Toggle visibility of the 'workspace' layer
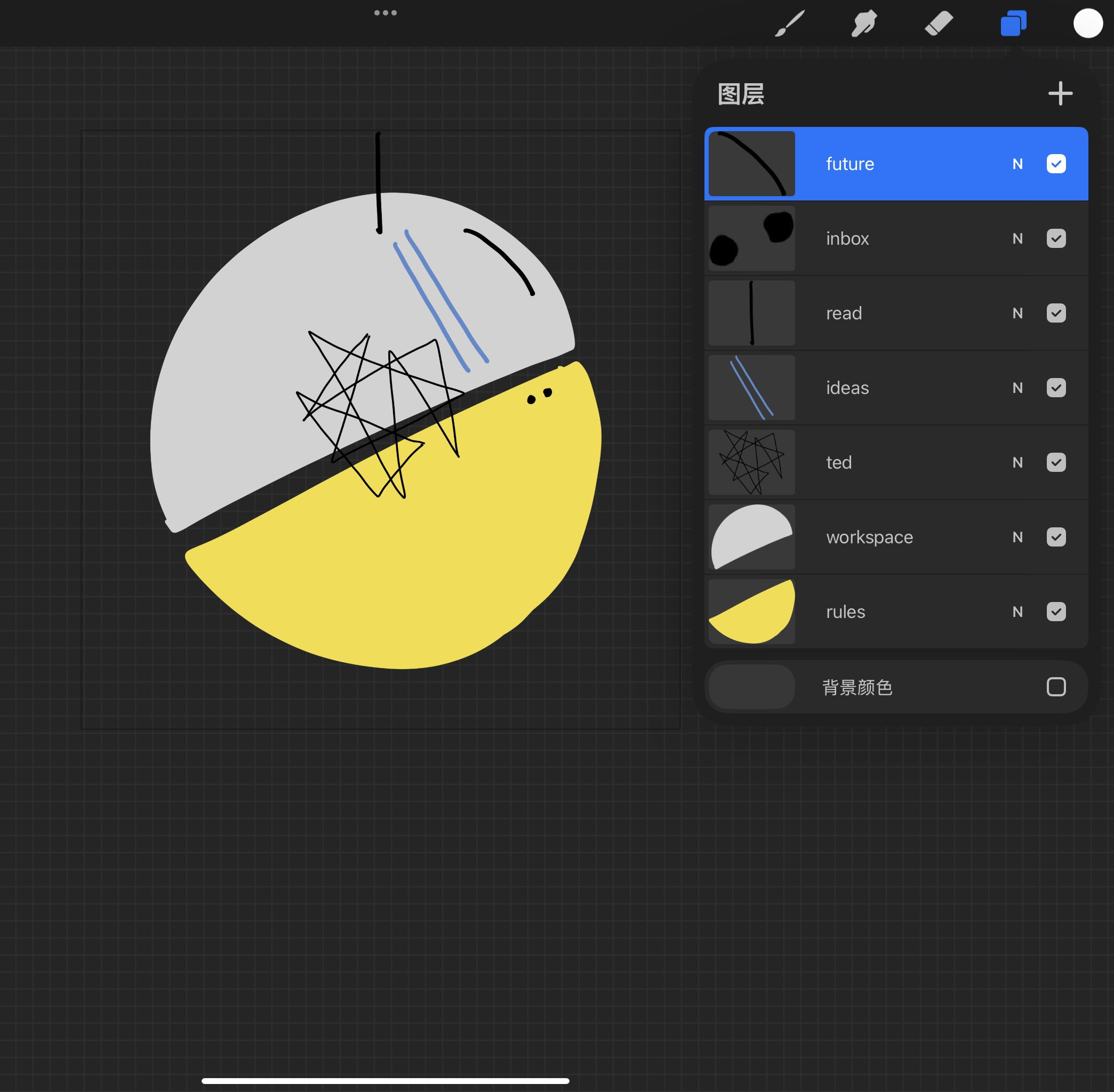This screenshot has width=1114, height=1092. [x=1056, y=537]
